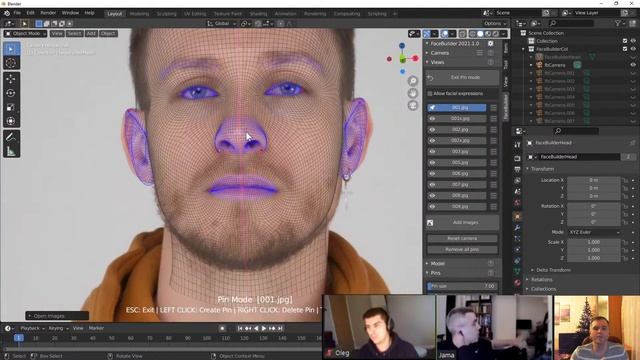Click the outliner filter funnel icon
The height and width of the screenshot is (360, 640).
[x=618, y=23]
